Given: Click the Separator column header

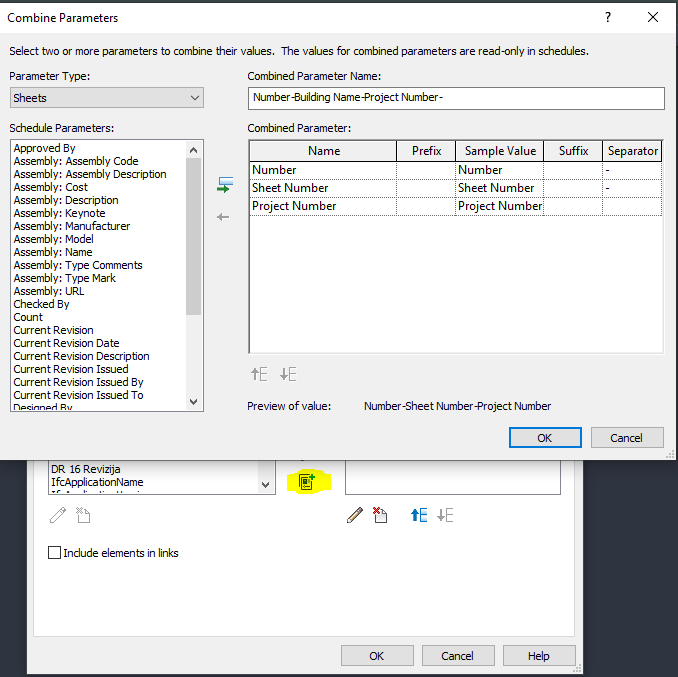Looking at the screenshot, I should click(632, 151).
